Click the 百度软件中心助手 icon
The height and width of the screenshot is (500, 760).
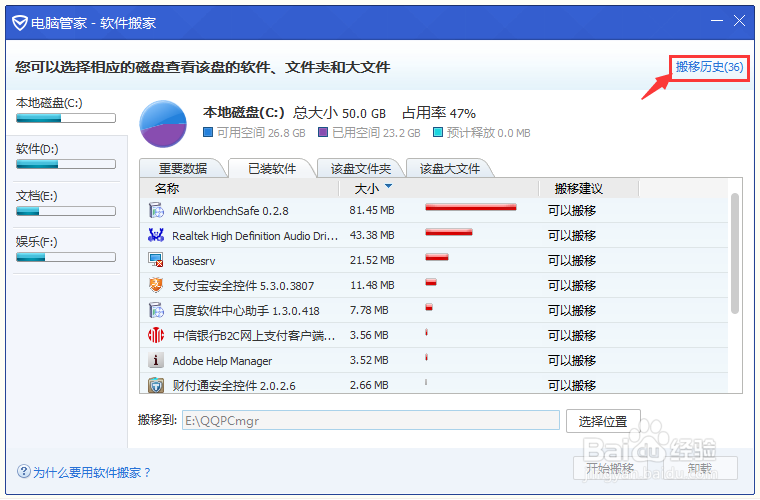(156, 310)
